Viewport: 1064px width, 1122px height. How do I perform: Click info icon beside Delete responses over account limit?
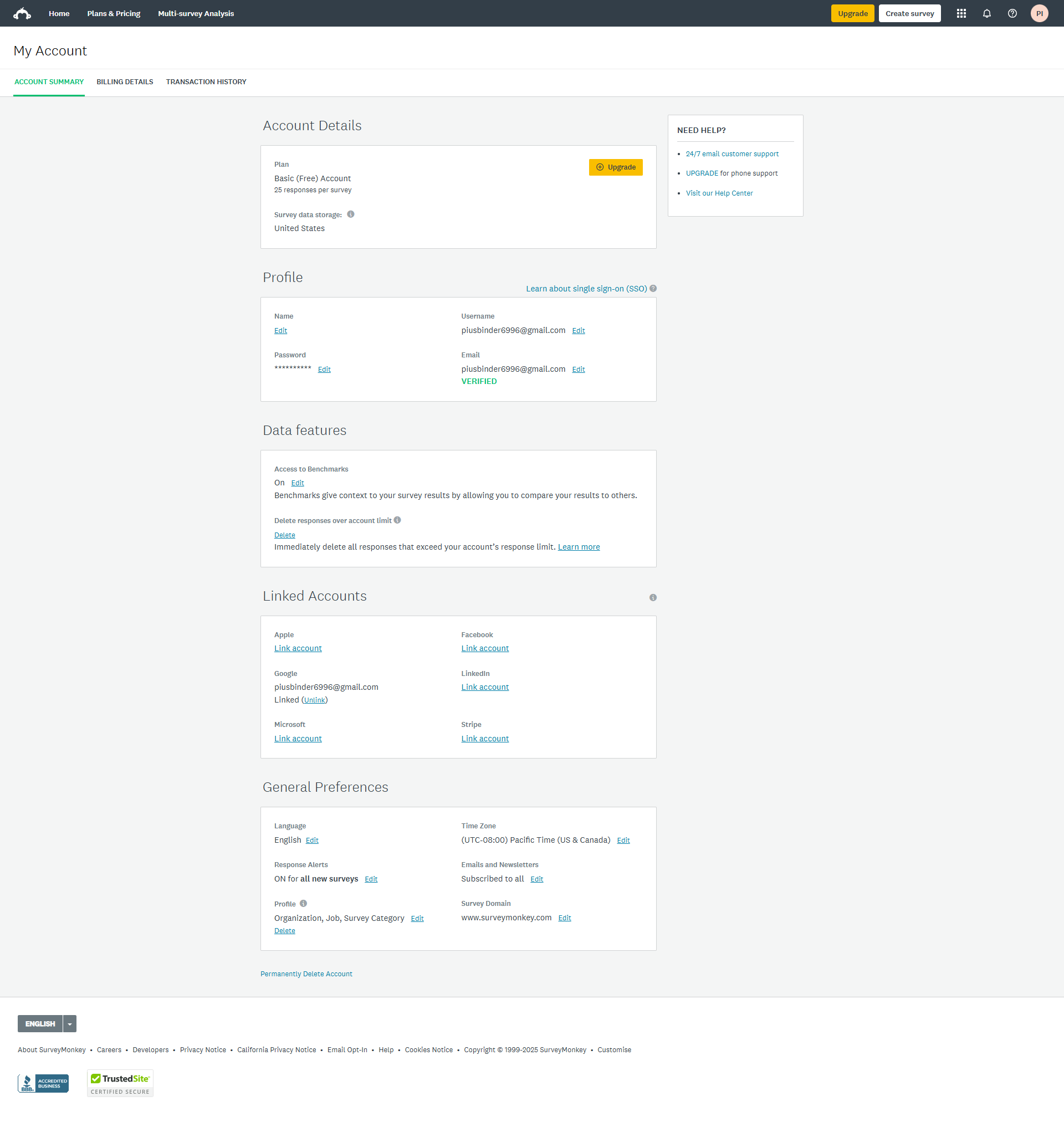(x=397, y=520)
